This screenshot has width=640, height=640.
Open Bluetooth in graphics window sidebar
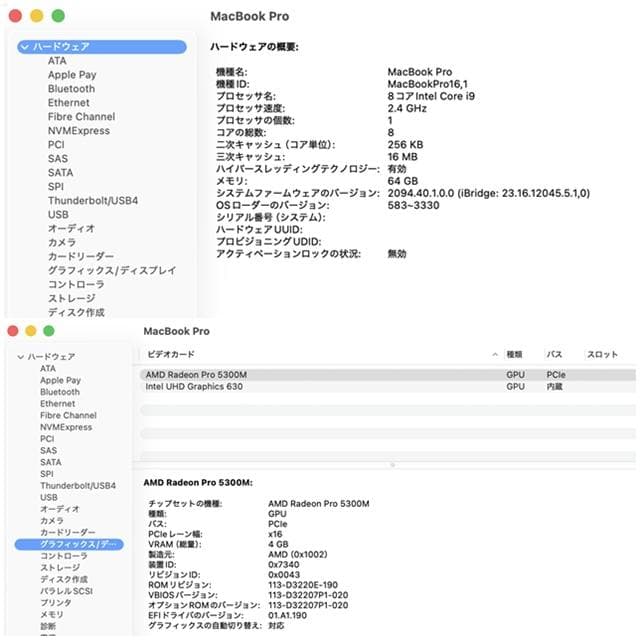click(x=60, y=392)
